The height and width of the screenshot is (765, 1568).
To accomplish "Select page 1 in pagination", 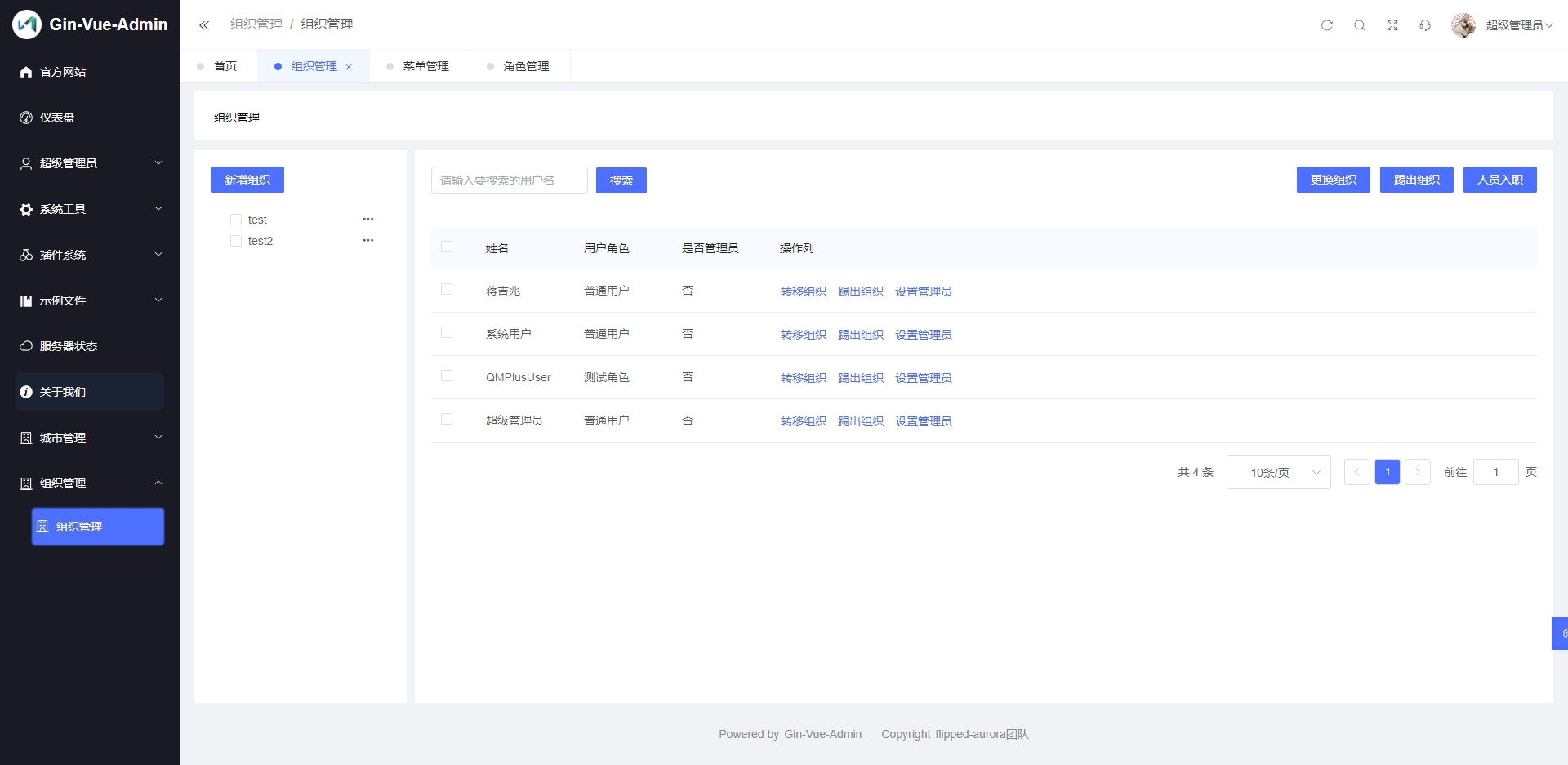I will click(1388, 472).
